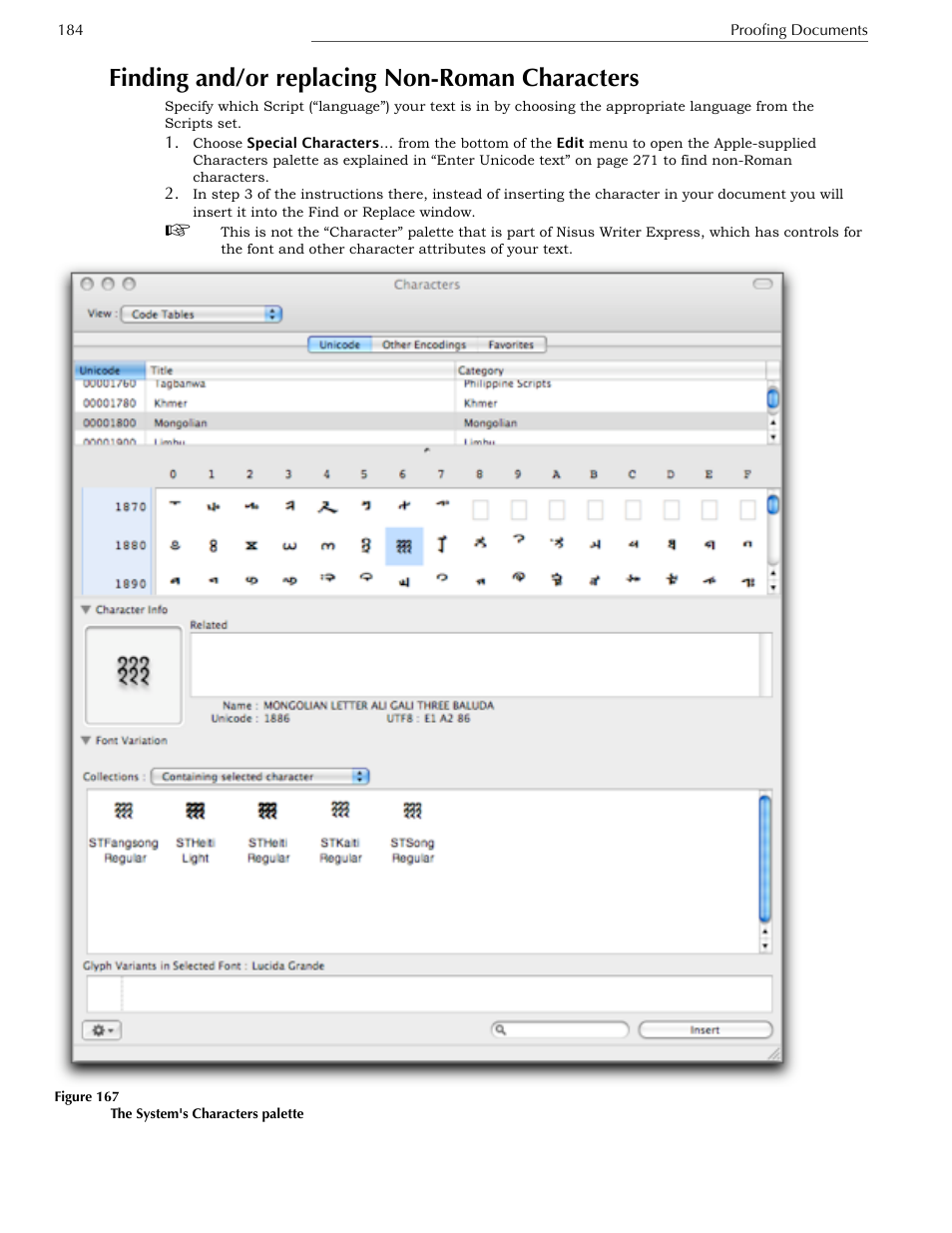Switch to the Other Encodings tab
The width and height of the screenshot is (952, 1233).
(x=424, y=344)
